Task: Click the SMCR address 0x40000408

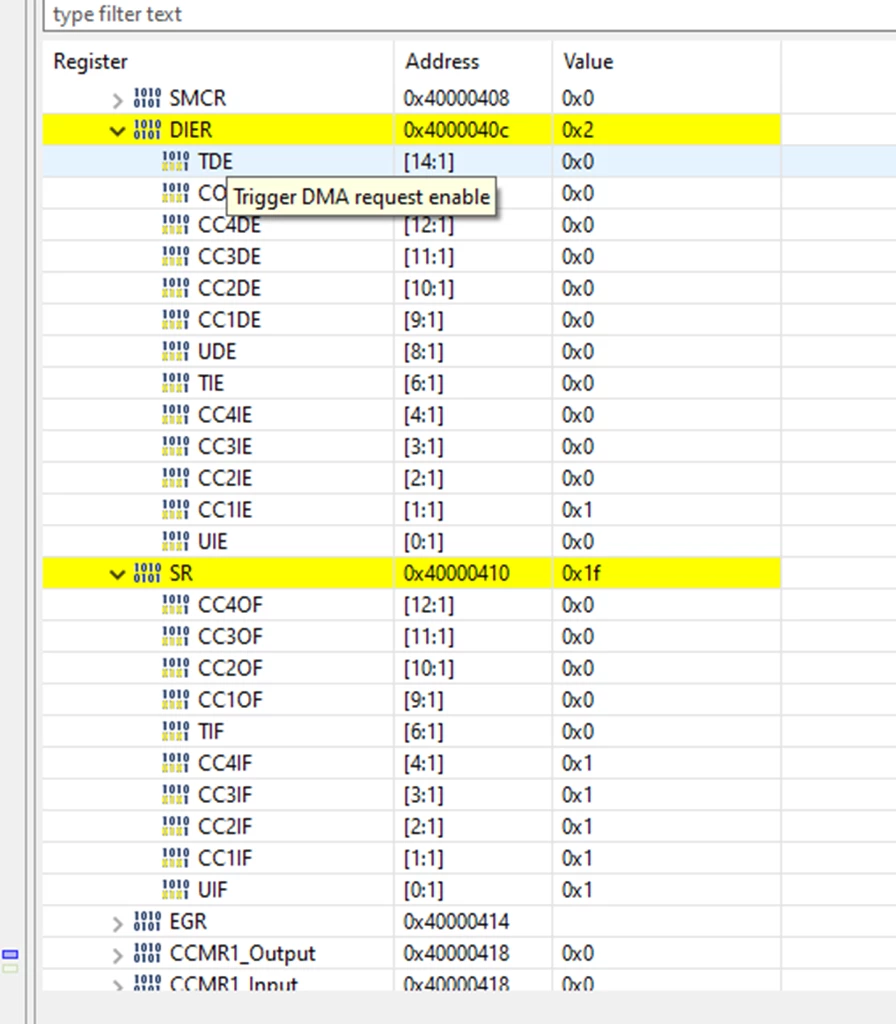Action: (x=456, y=98)
